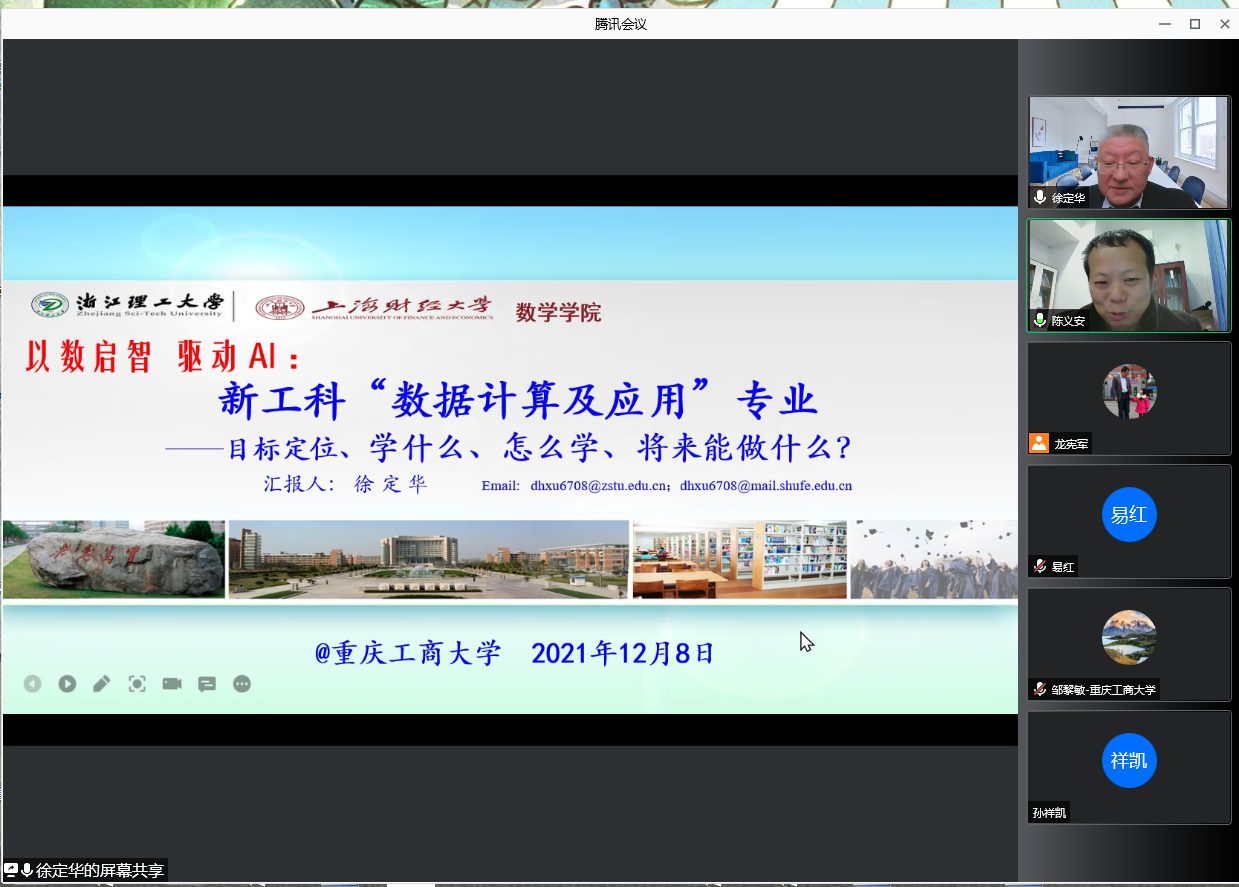Click the 徐定华的屏幕共享 status label
Viewport: 1239px width, 887px height.
pos(99,871)
